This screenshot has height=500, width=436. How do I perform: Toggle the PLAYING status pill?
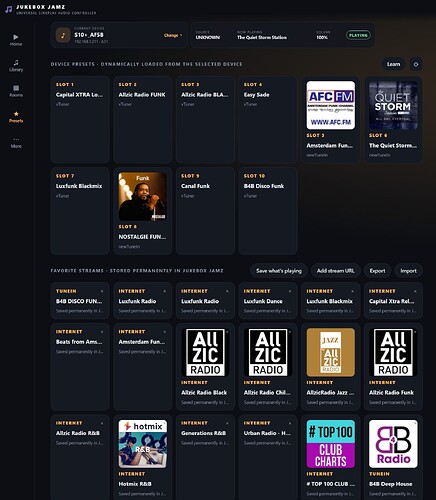click(x=358, y=35)
